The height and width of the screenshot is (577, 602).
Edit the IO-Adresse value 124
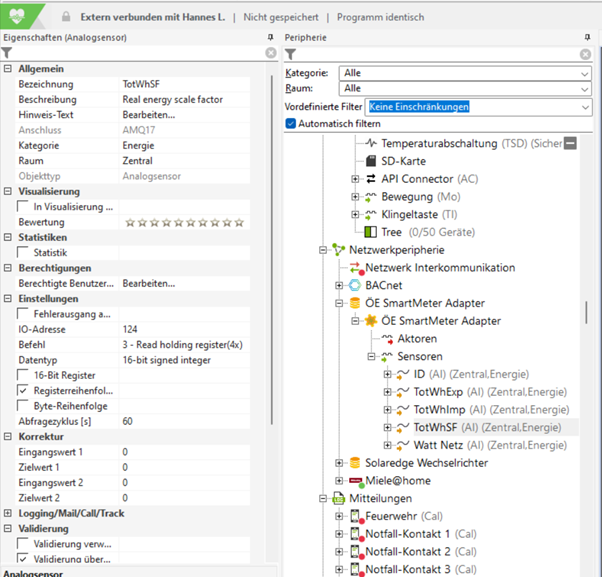click(184, 329)
